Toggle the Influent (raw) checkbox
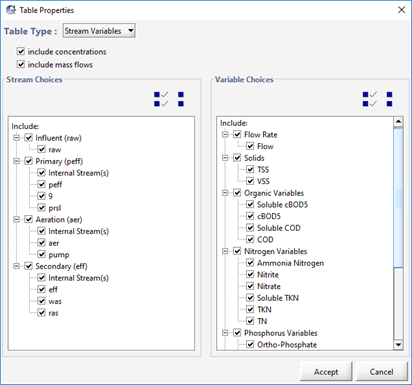Screen dimensions: 412x385 [x=29, y=138]
